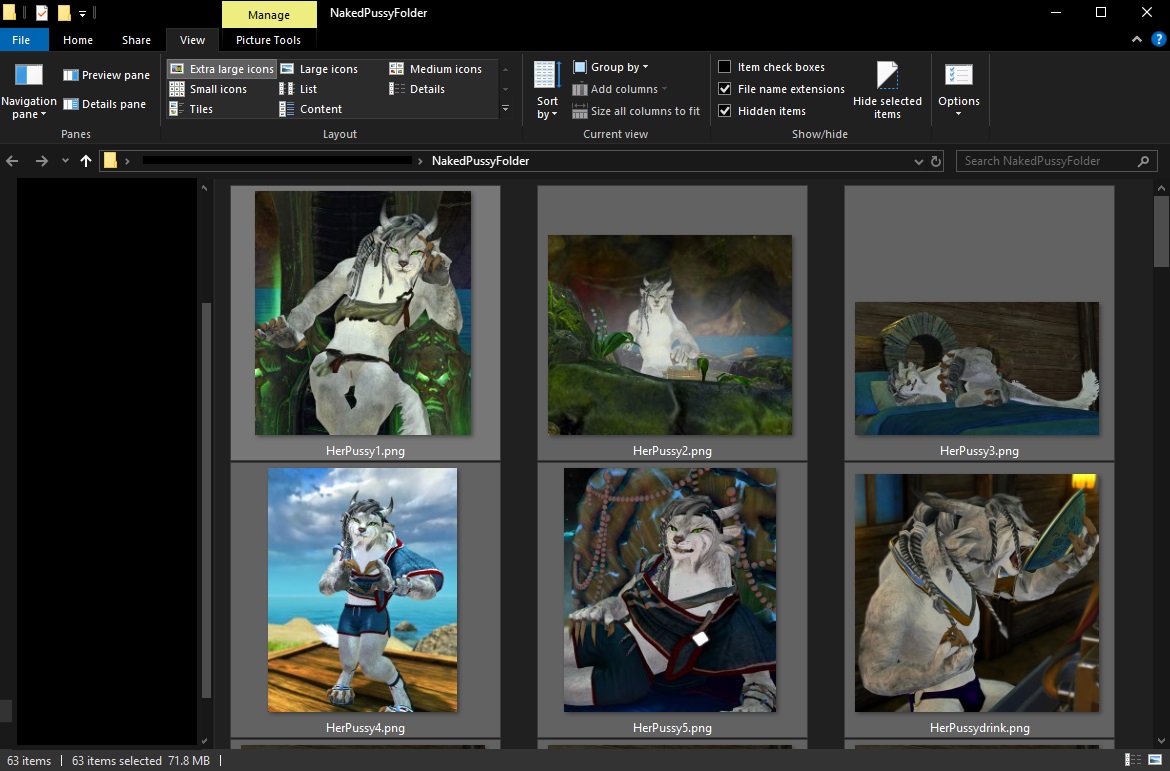1170x771 pixels.
Task: Click the file list vertical scrollbar
Action: 1161,230
